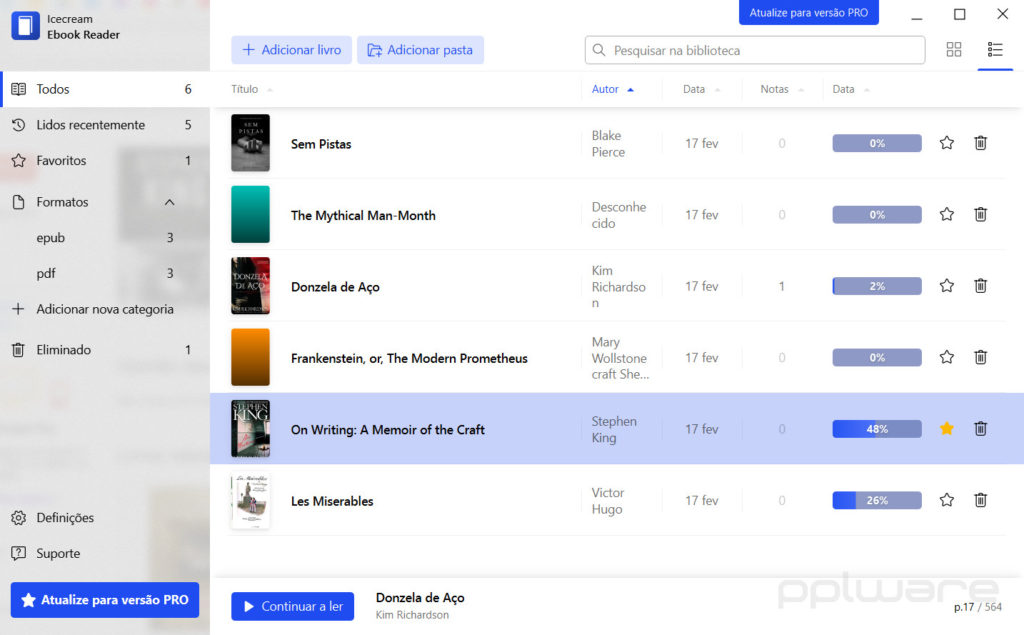Mark Frankenstein as favorite
This screenshot has width=1024, height=635.
[946, 357]
